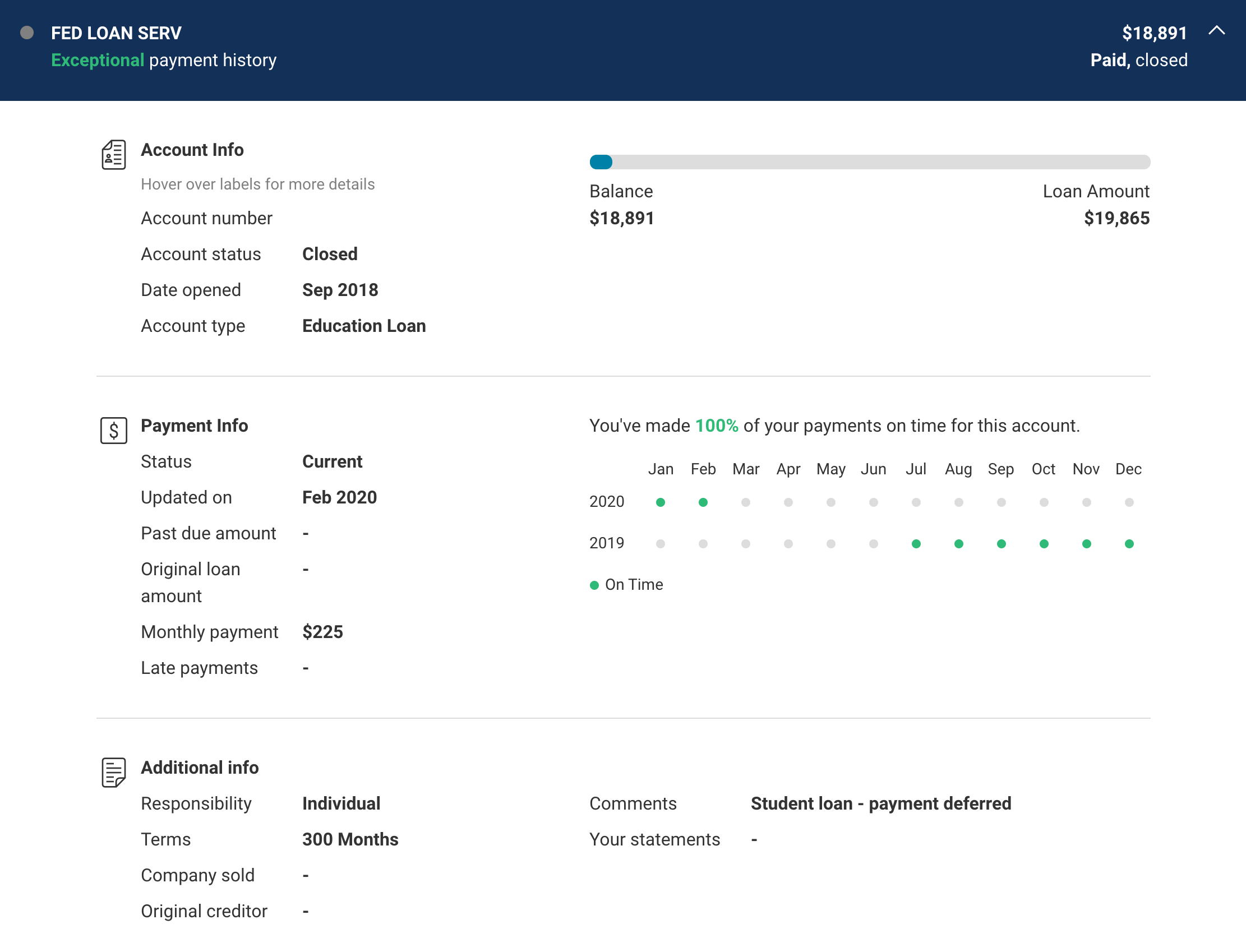1246x952 pixels.
Task: Select the July 2019 on-time dot
Action: [x=916, y=544]
